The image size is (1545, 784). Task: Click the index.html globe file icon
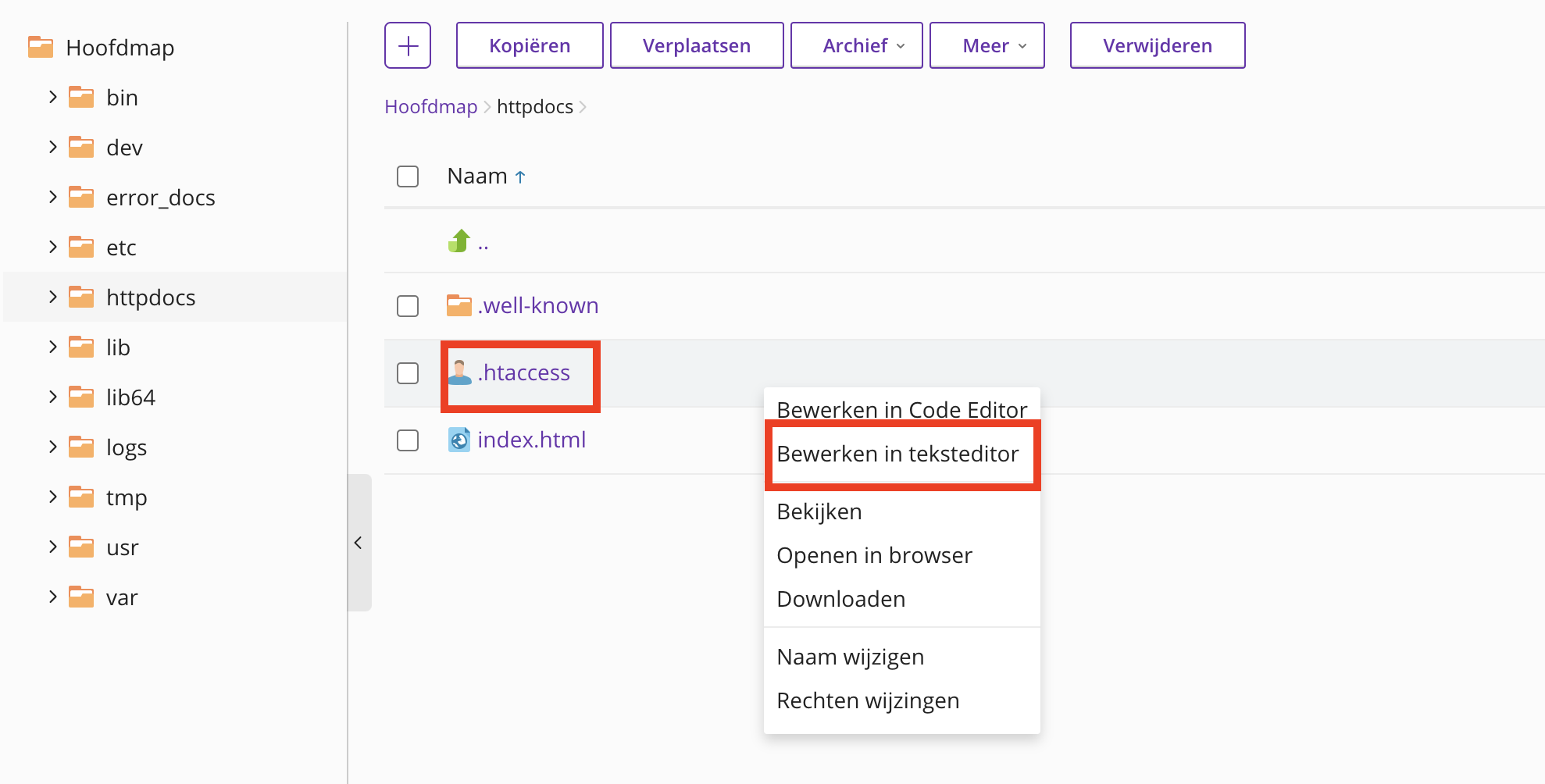point(459,440)
